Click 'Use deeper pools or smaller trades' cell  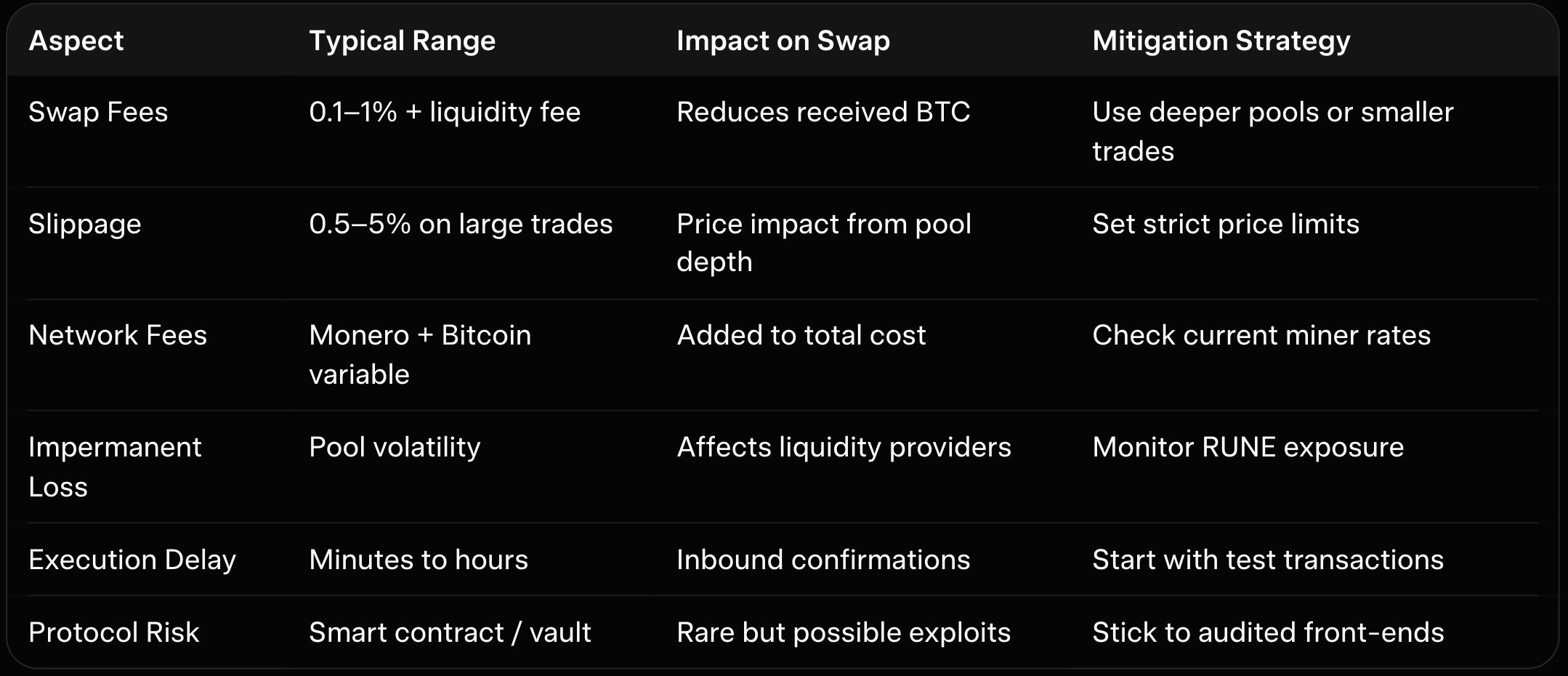(x=1272, y=132)
